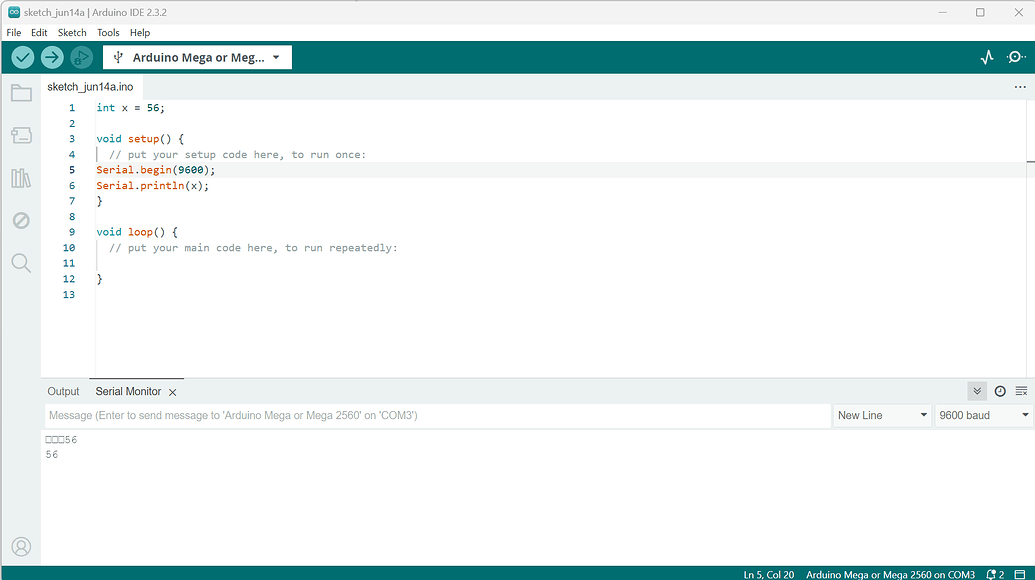The height and width of the screenshot is (580, 1035).
Task: Upload the sketch with the arrow icon
Action: [51, 57]
